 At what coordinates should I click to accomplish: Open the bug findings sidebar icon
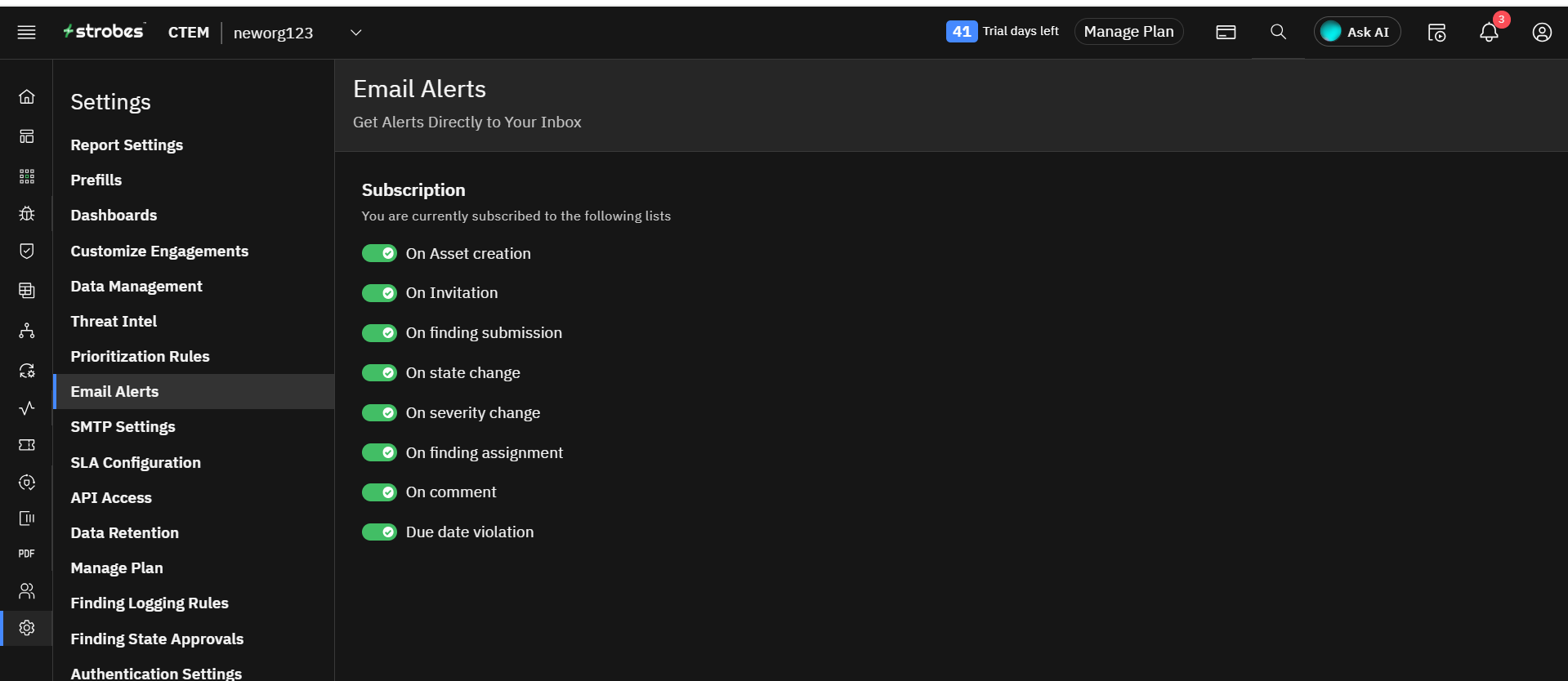[x=27, y=214]
